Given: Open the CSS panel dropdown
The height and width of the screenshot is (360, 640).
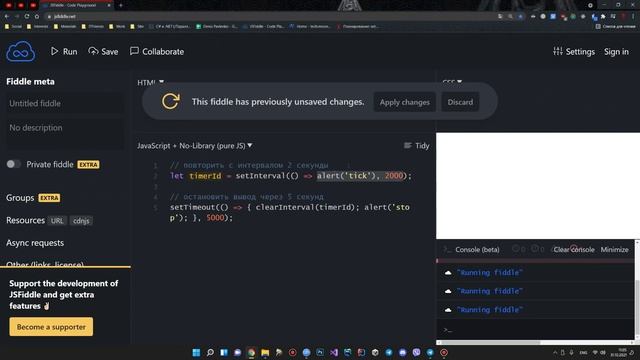Looking at the screenshot, I should pos(452,82).
